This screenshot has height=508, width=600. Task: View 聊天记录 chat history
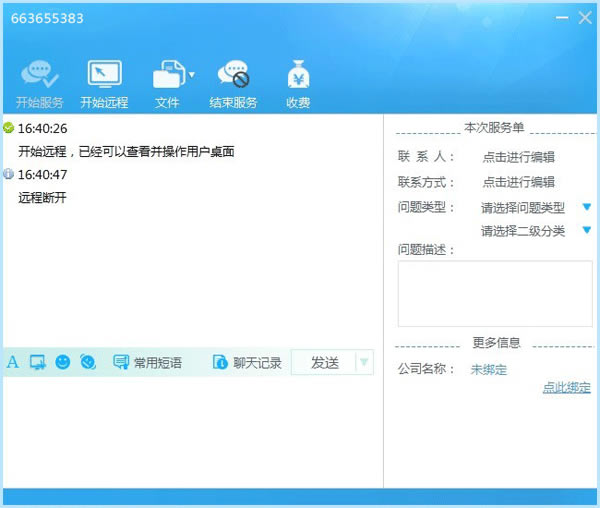(x=247, y=363)
